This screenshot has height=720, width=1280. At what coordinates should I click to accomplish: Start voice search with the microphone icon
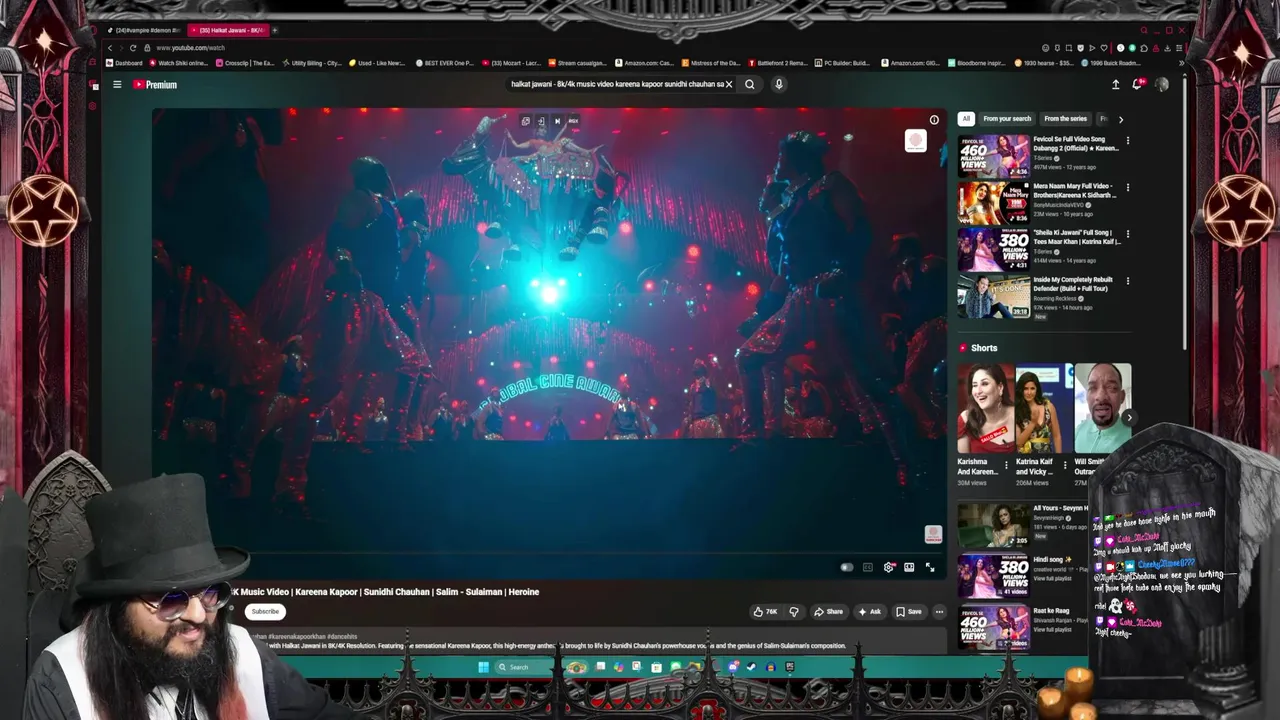click(x=778, y=84)
